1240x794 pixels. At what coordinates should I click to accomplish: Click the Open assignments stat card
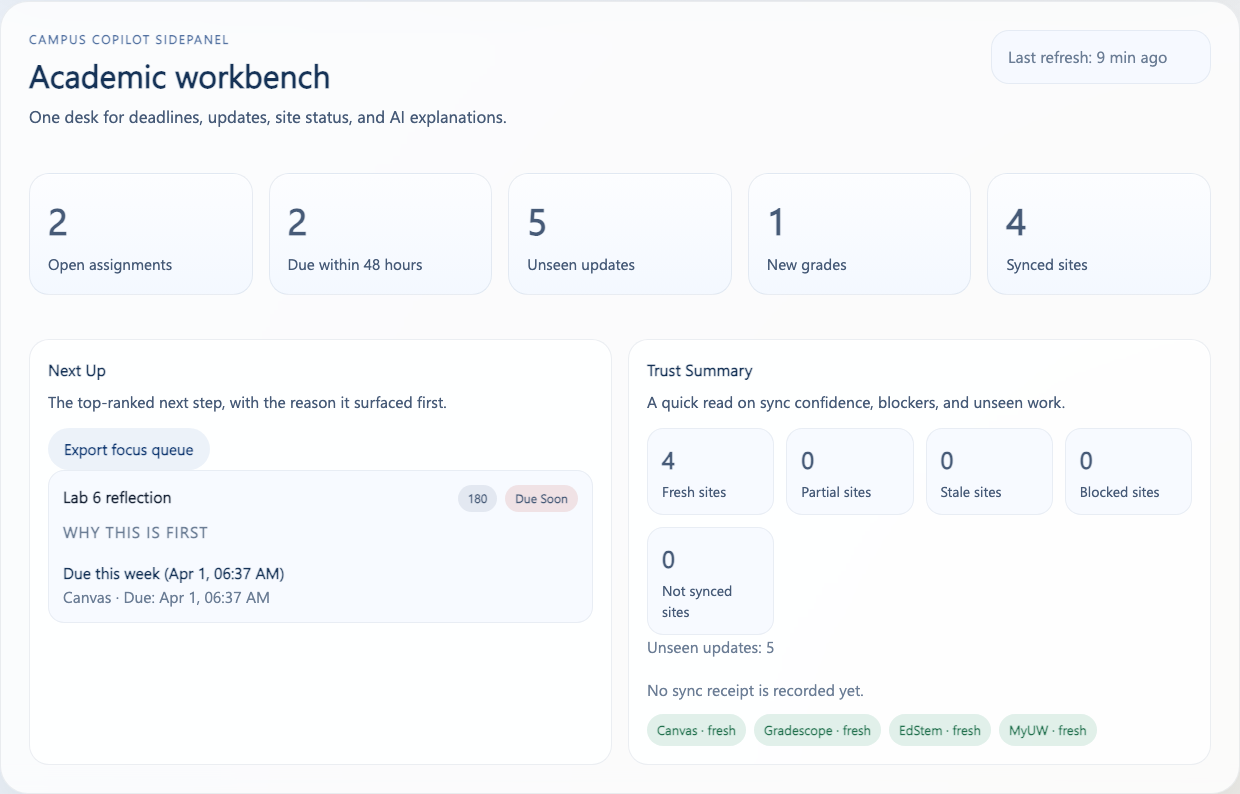(140, 233)
